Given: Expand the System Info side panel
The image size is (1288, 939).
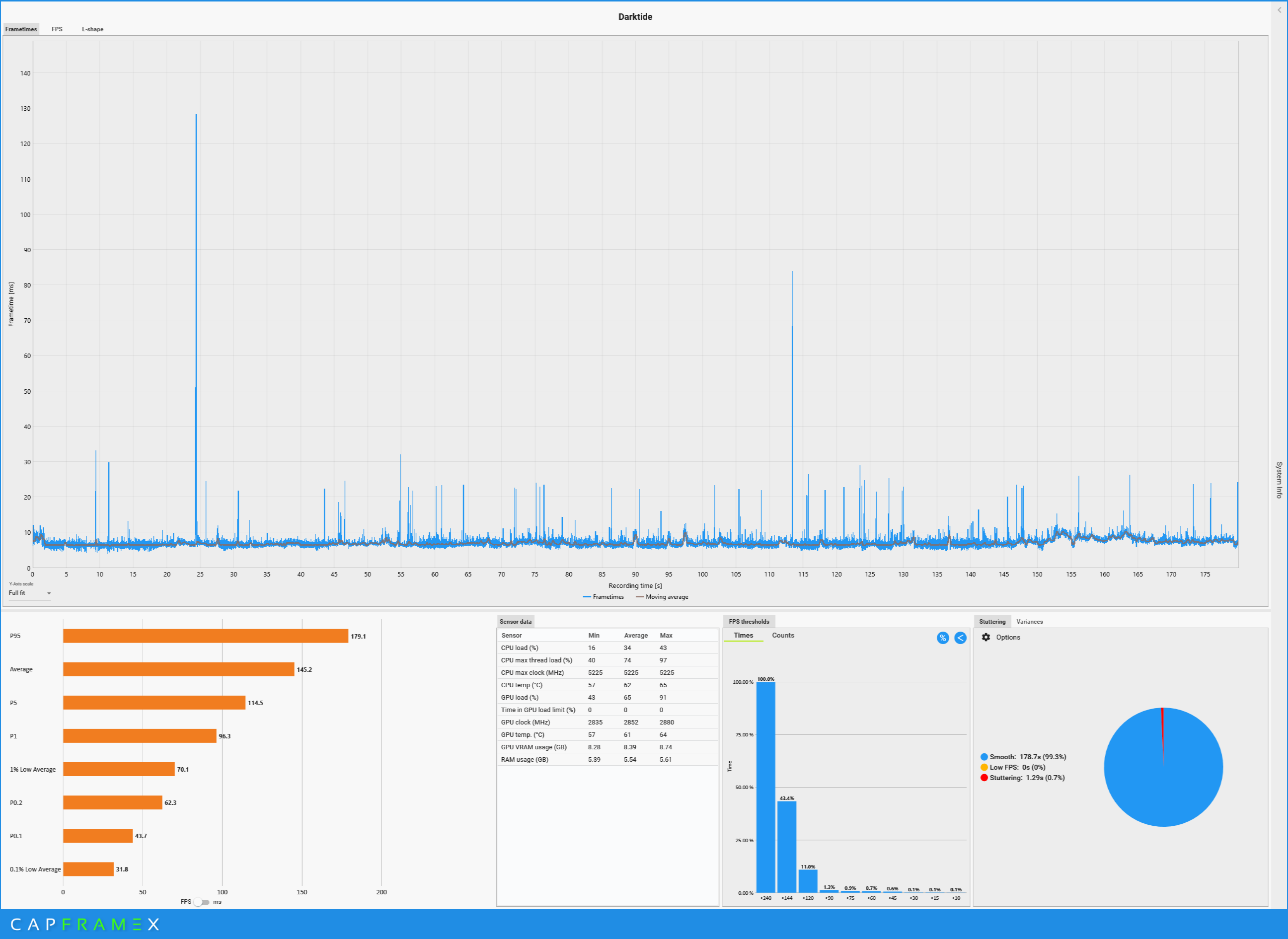Looking at the screenshot, I should tap(1280, 480).
